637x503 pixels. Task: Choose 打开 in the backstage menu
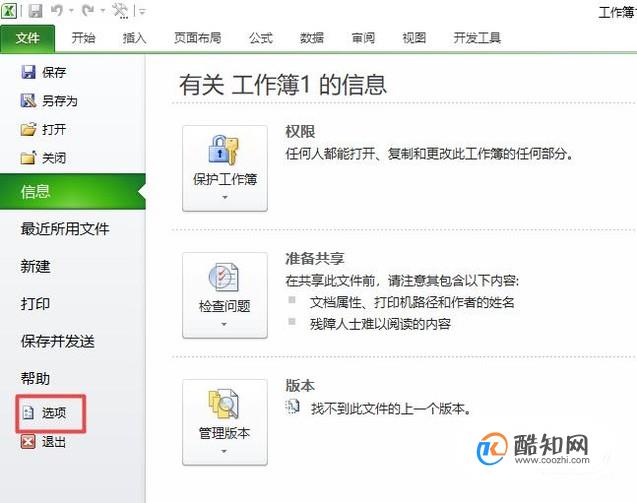coord(54,130)
